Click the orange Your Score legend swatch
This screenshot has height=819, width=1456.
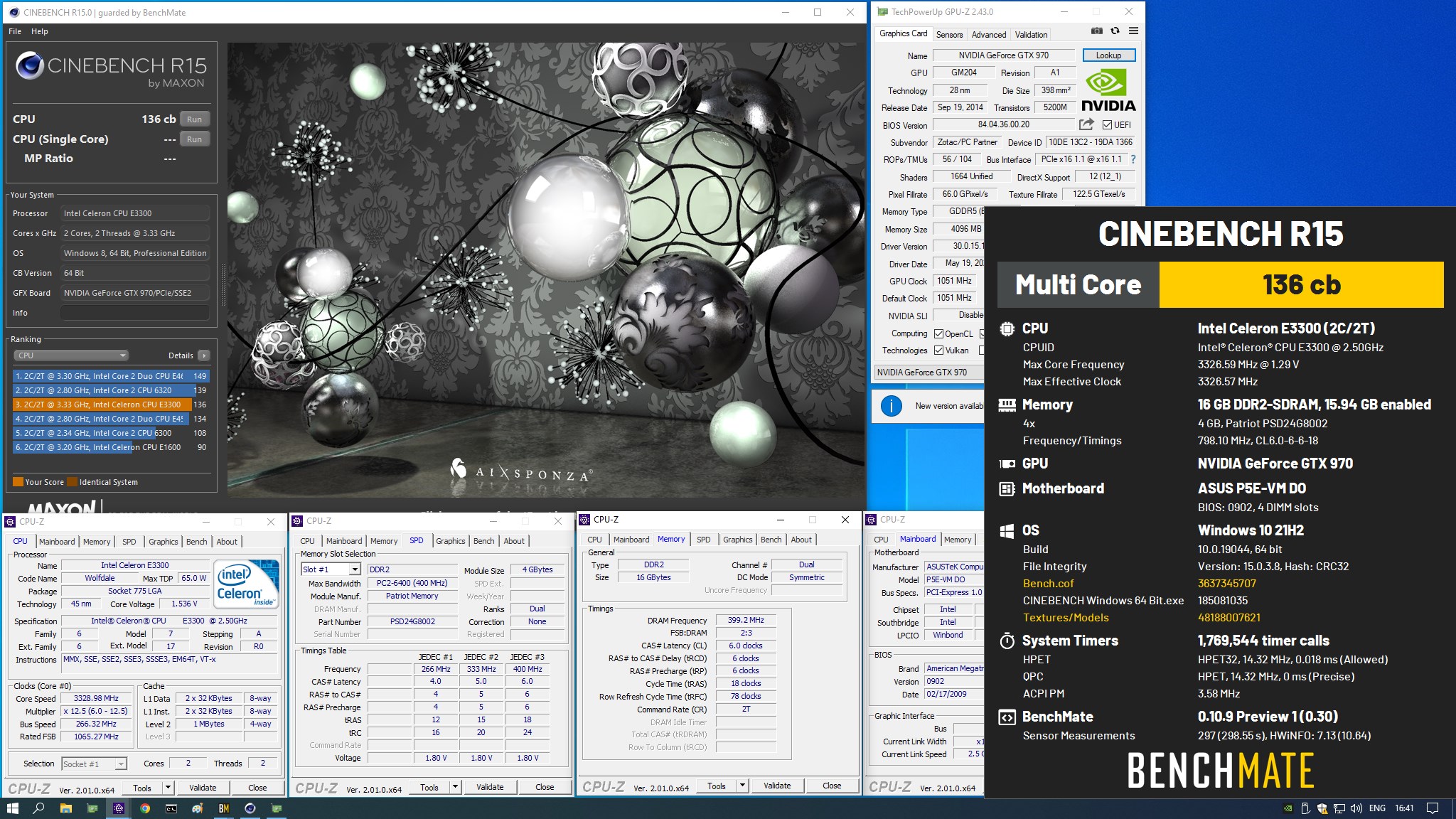pyautogui.click(x=18, y=482)
